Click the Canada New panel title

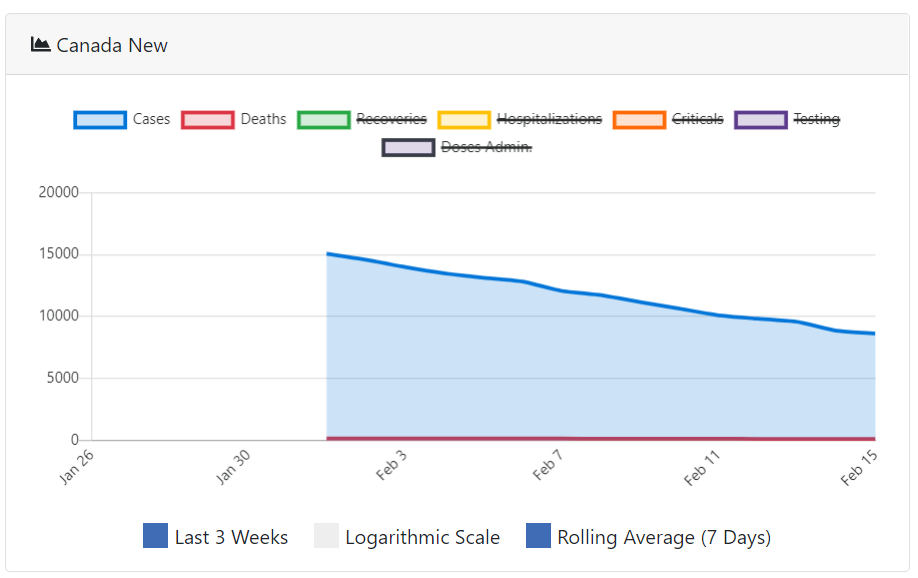click(x=112, y=45)
